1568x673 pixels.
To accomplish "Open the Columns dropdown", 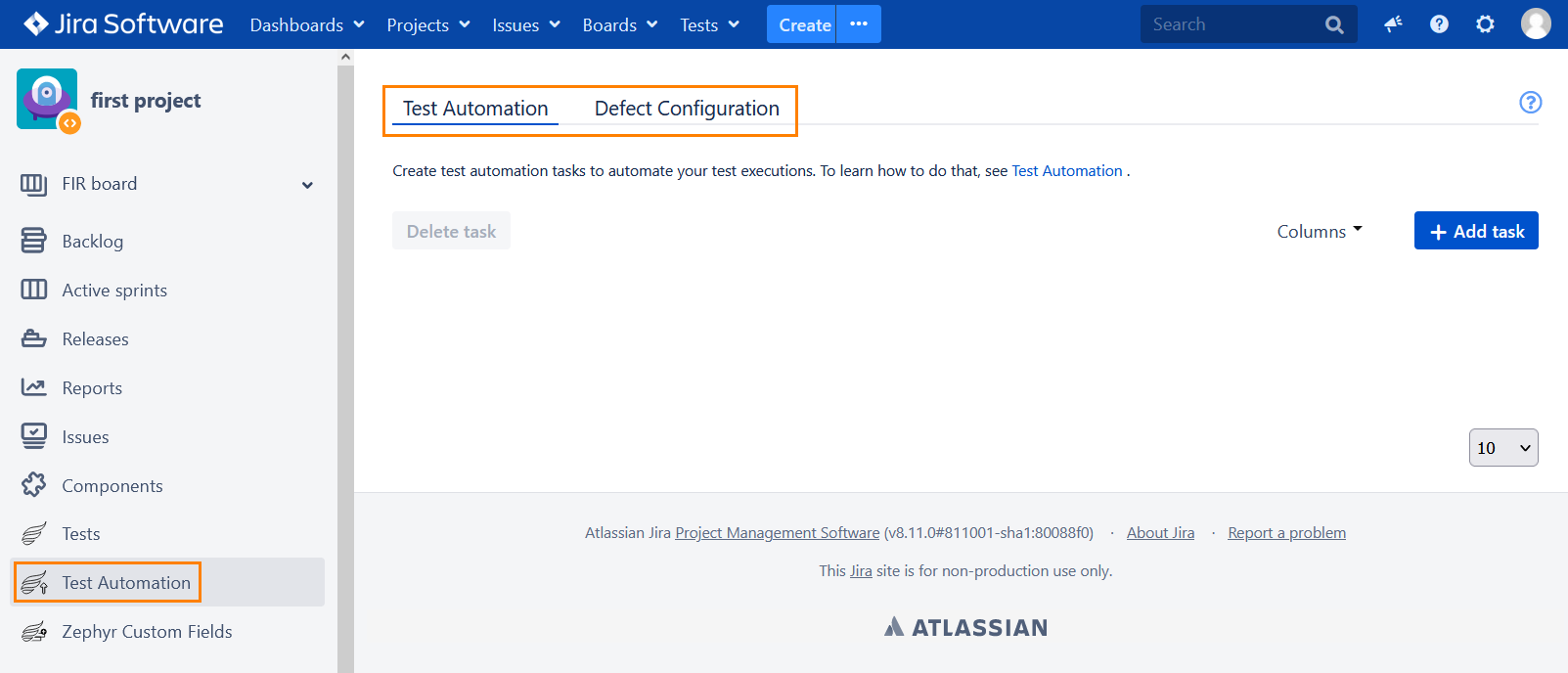I will 1320,231.
